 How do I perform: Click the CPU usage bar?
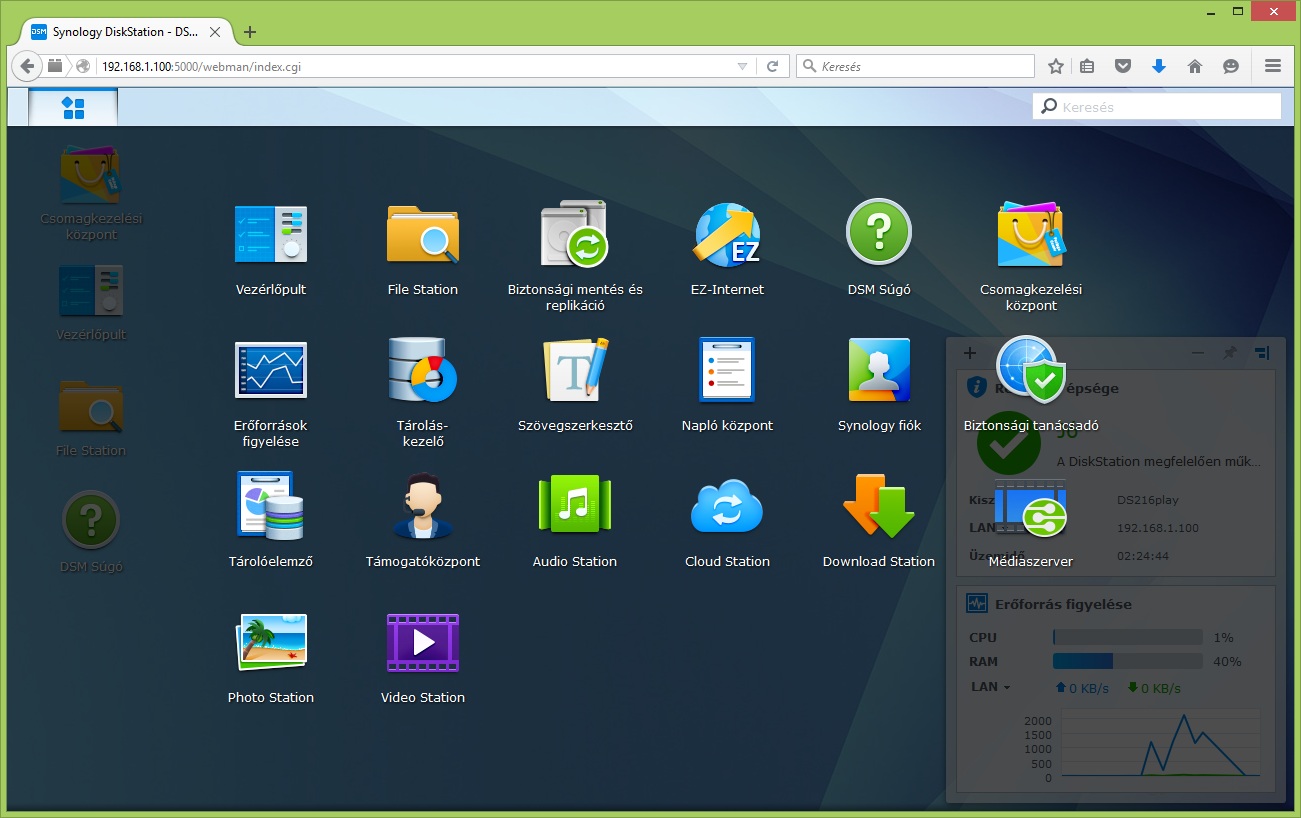[1127, 637]
